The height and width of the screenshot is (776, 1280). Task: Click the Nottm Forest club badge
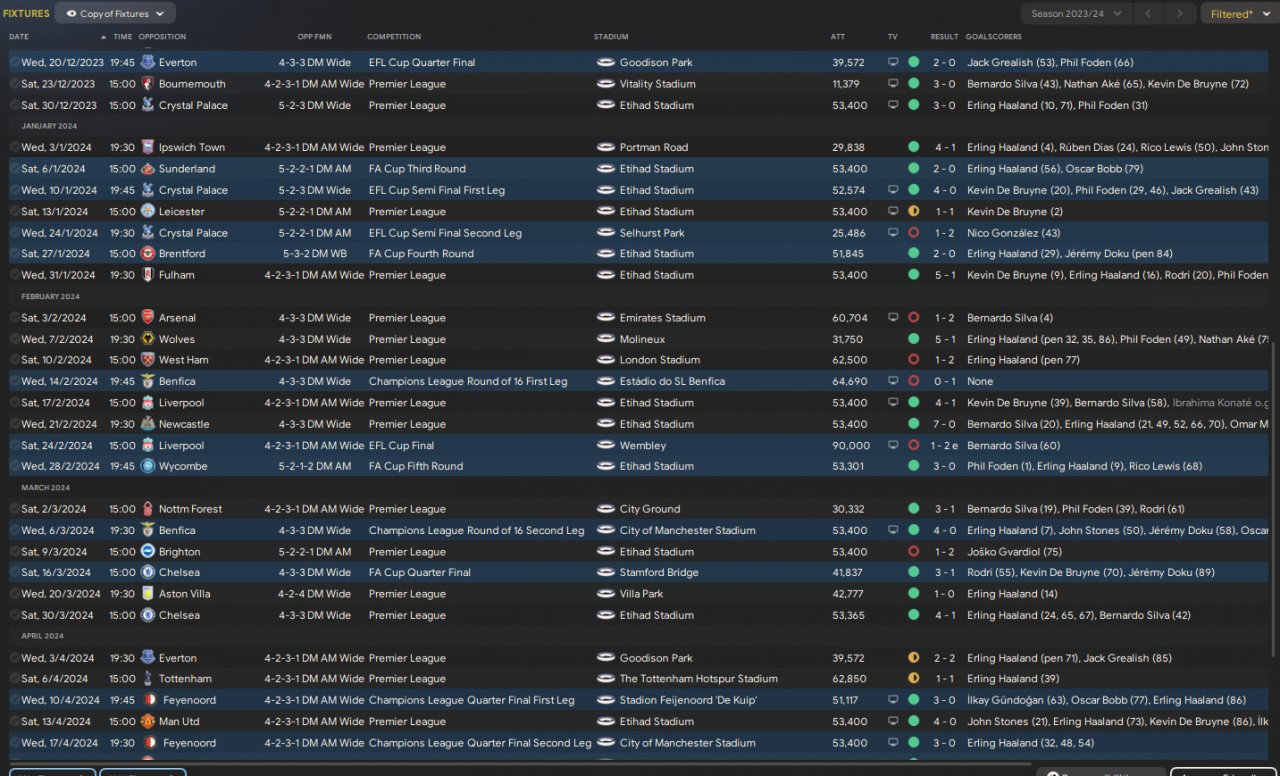coord(148,509)
